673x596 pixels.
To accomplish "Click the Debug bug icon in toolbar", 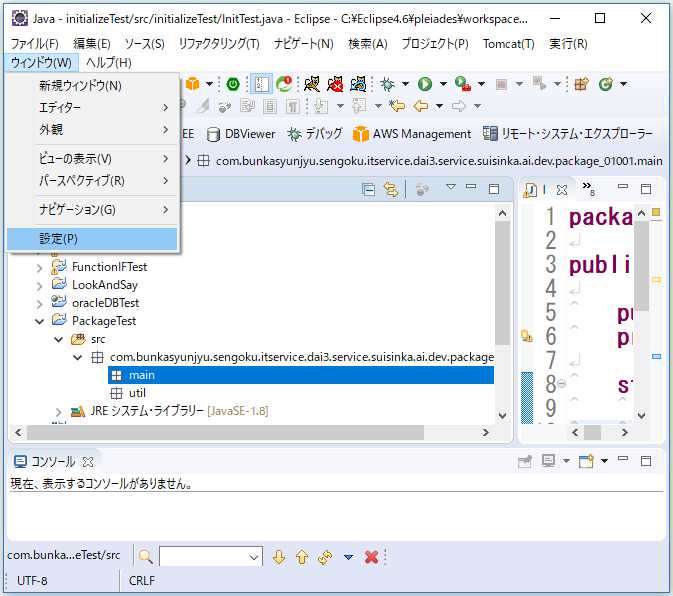I will point(387,84).
